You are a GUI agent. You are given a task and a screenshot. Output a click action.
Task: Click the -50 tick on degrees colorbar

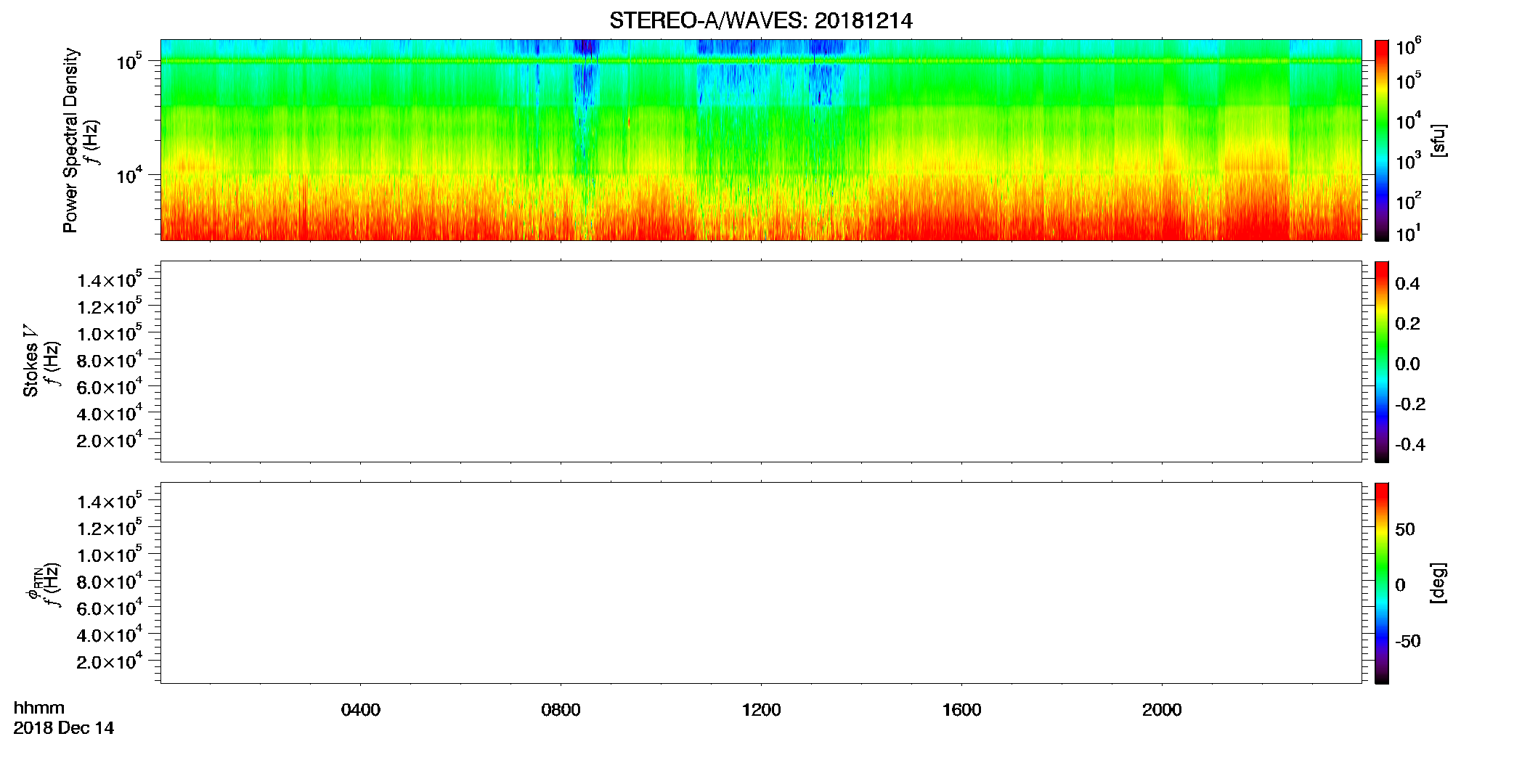coord(1408,641)
